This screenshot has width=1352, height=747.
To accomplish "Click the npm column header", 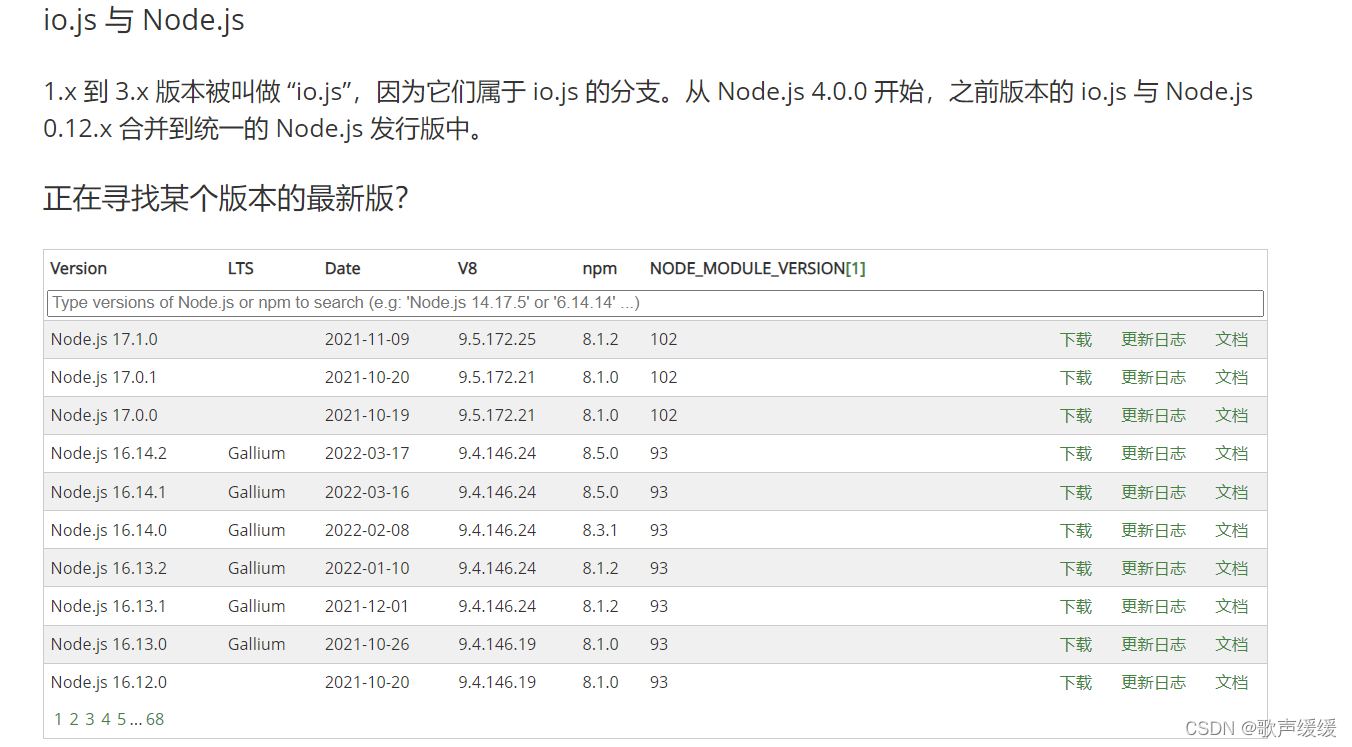I will pyautogui.click(x=600, y=268).
